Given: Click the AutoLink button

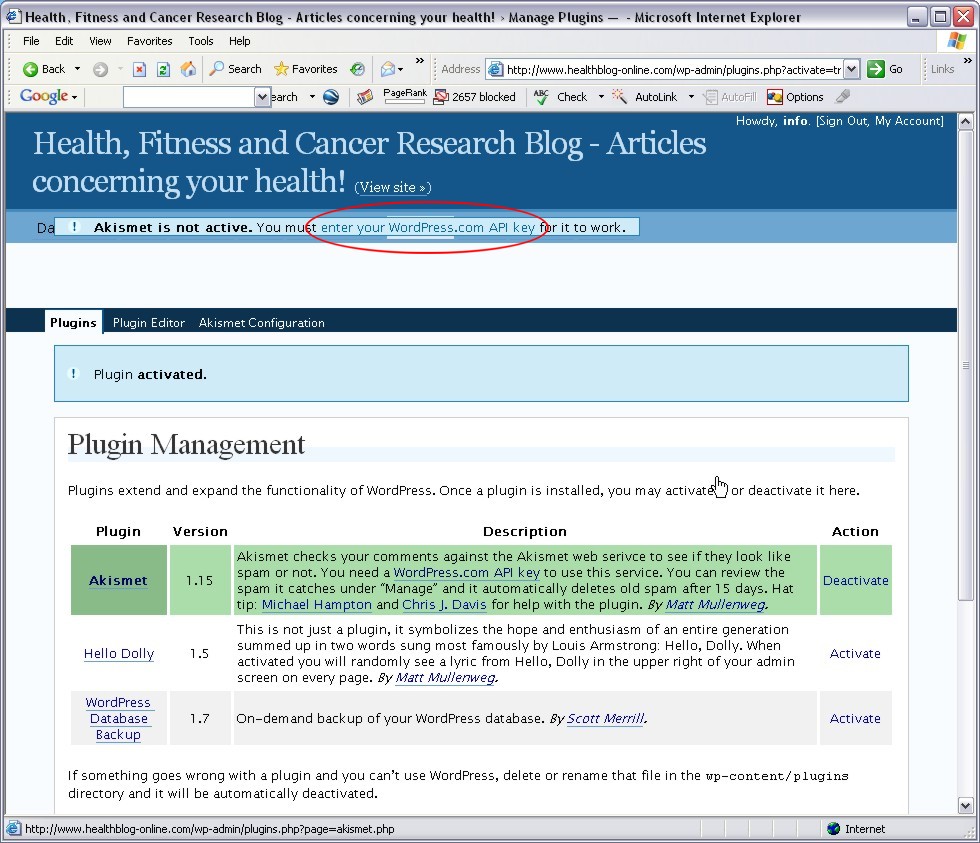Looking at the screenshot, I should pos(645,97).
